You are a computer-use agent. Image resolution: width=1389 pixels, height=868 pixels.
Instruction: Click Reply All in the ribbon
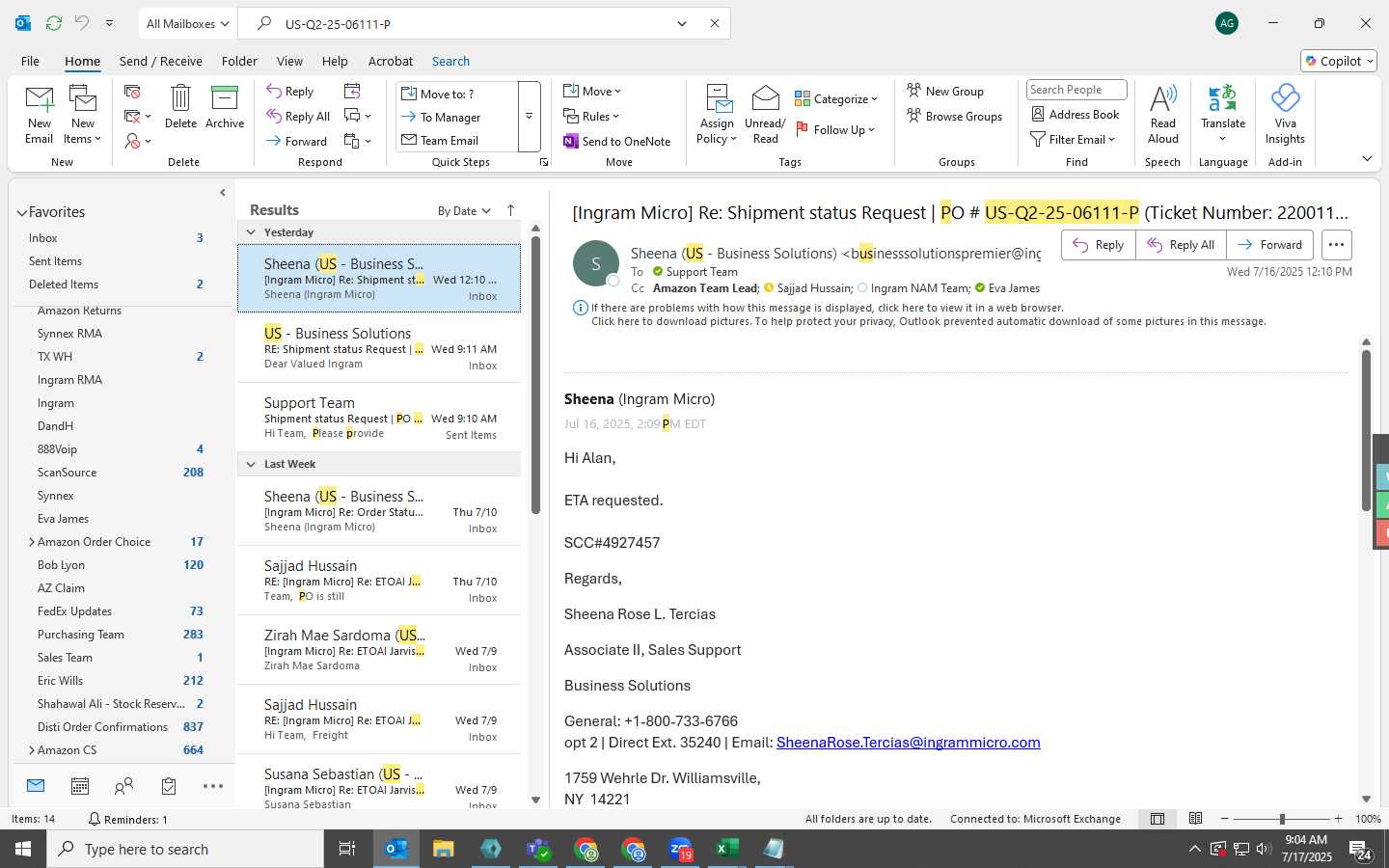point(299,116)
